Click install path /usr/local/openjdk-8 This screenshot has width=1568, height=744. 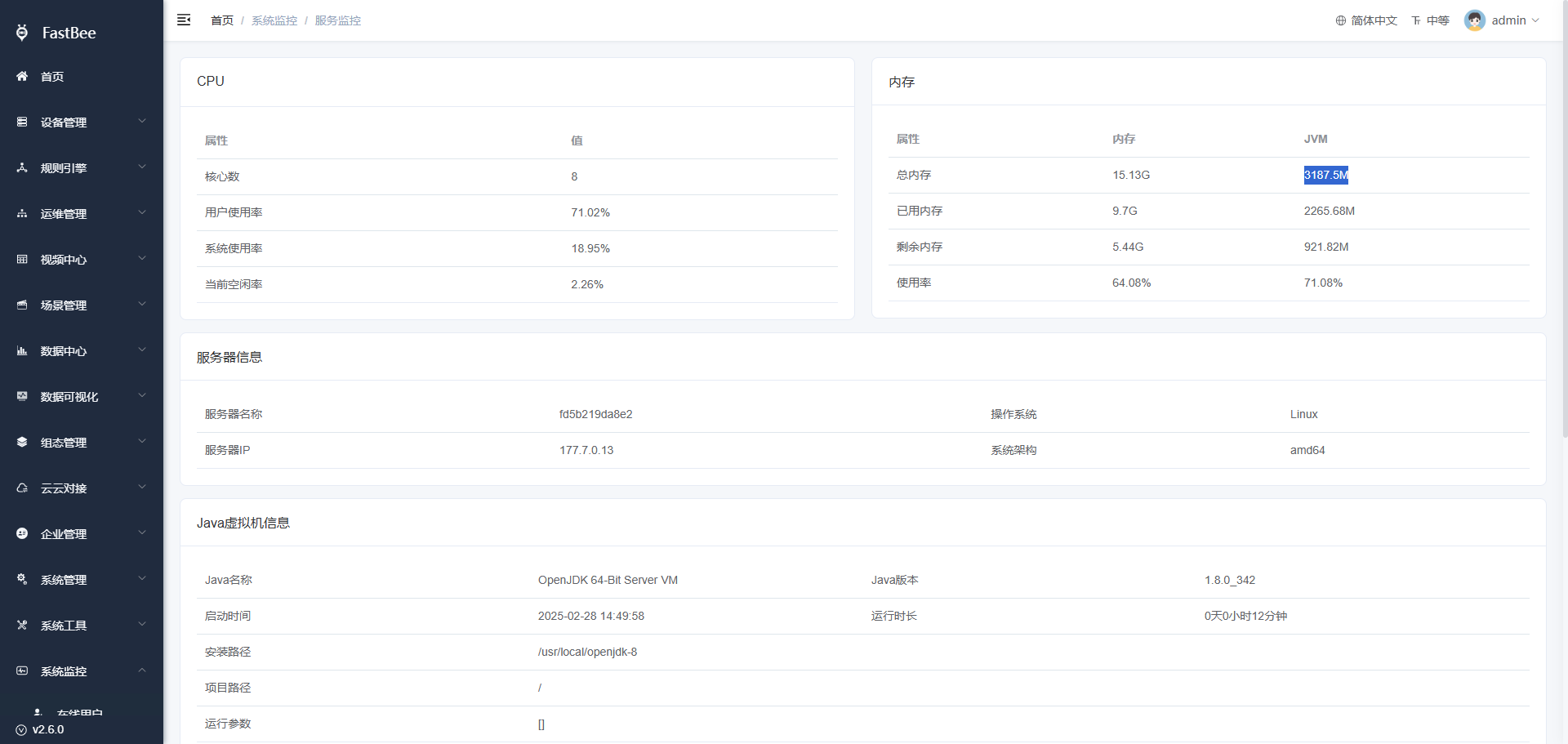(x=587, y=652)
